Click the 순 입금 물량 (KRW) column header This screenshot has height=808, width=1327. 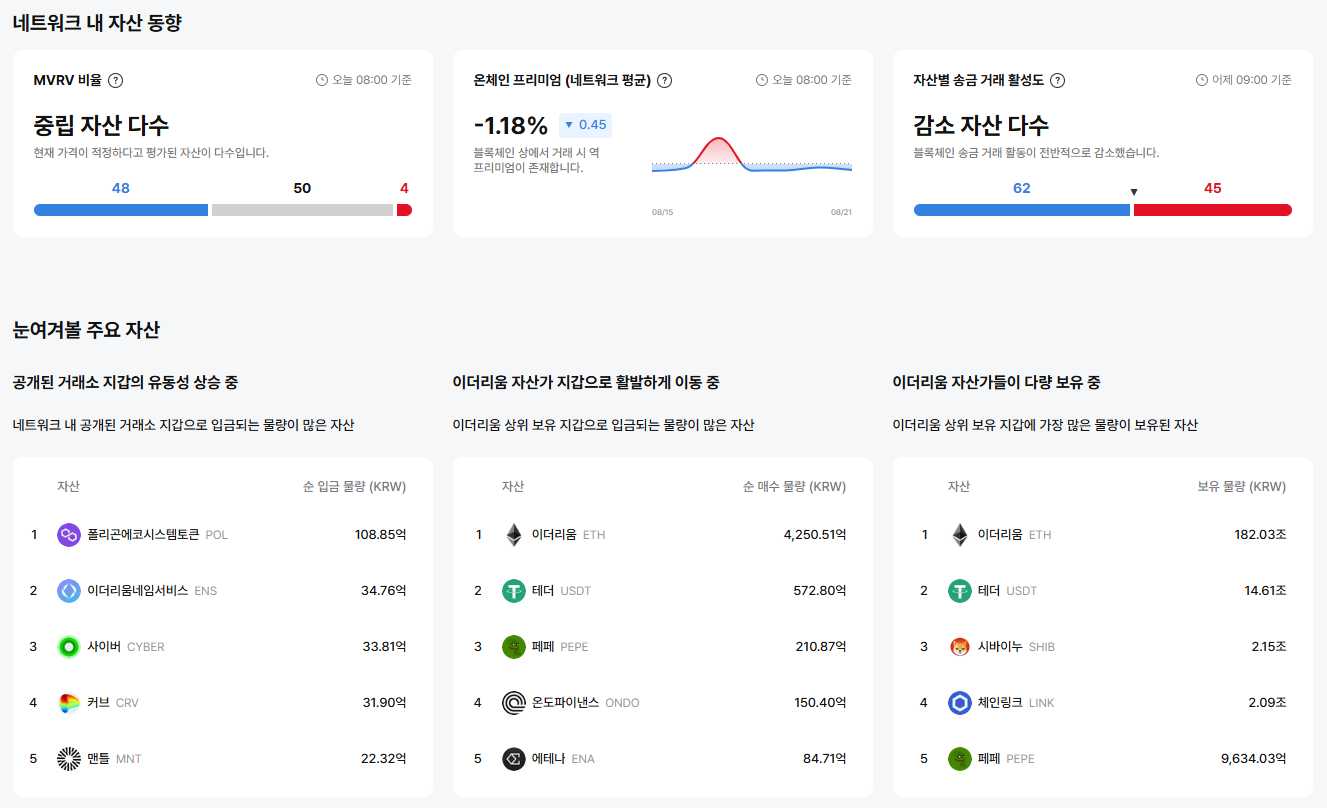coord(354,487)
